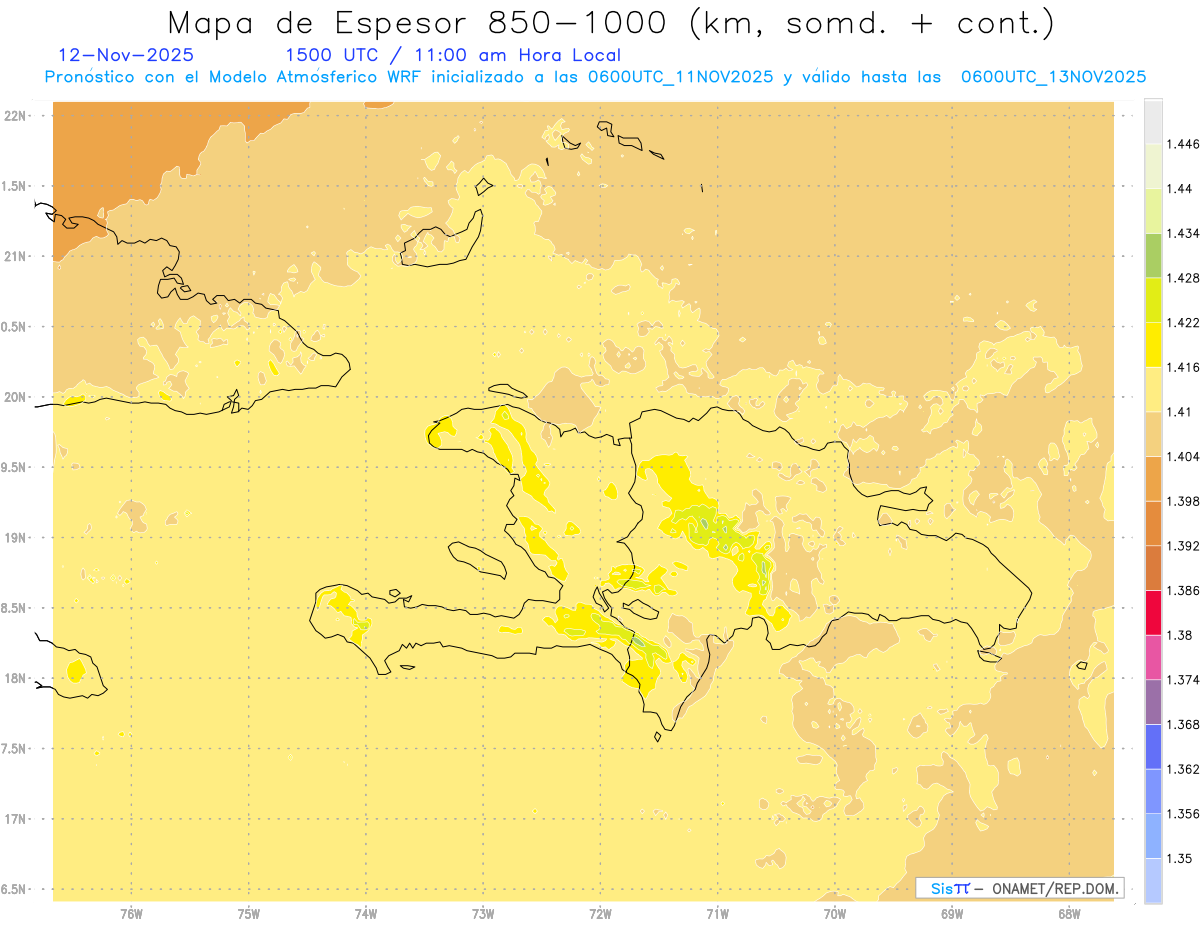Select the lime swatch between 1.422 and 1.428
This screenshot has height=927, width=1200.
(1153, 300)
